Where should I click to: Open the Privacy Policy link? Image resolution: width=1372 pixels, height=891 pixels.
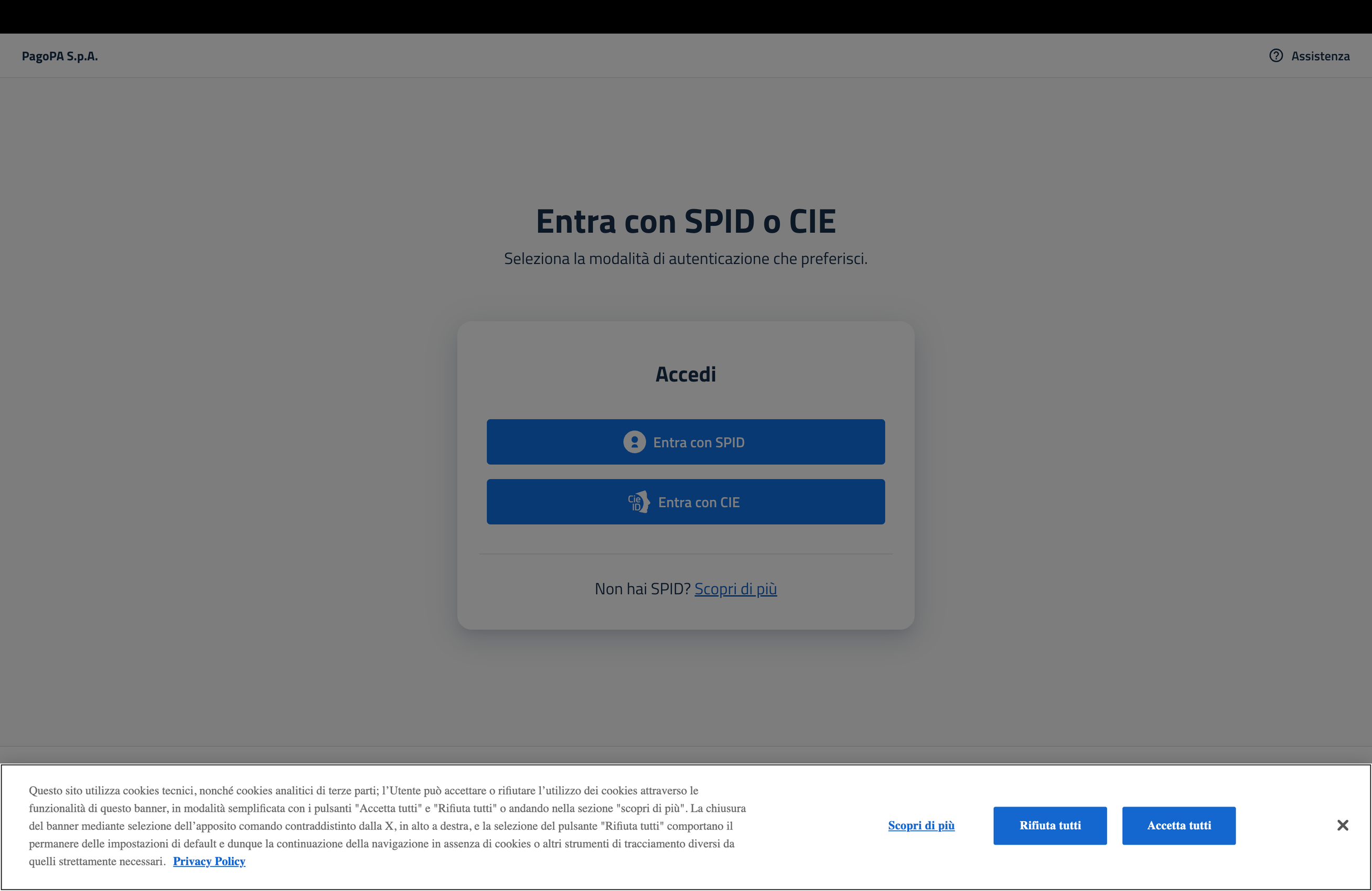(x=209, y=861)
